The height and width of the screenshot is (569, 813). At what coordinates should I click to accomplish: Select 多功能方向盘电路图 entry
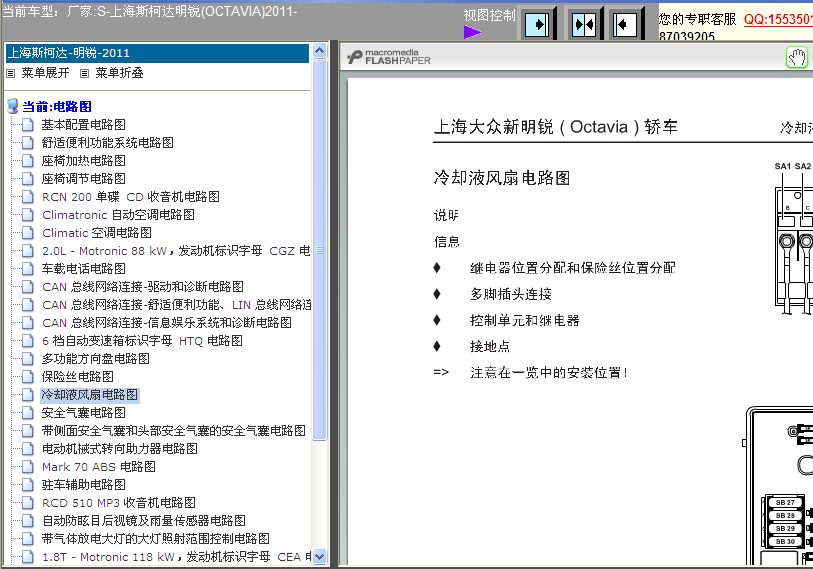point(95,358)
